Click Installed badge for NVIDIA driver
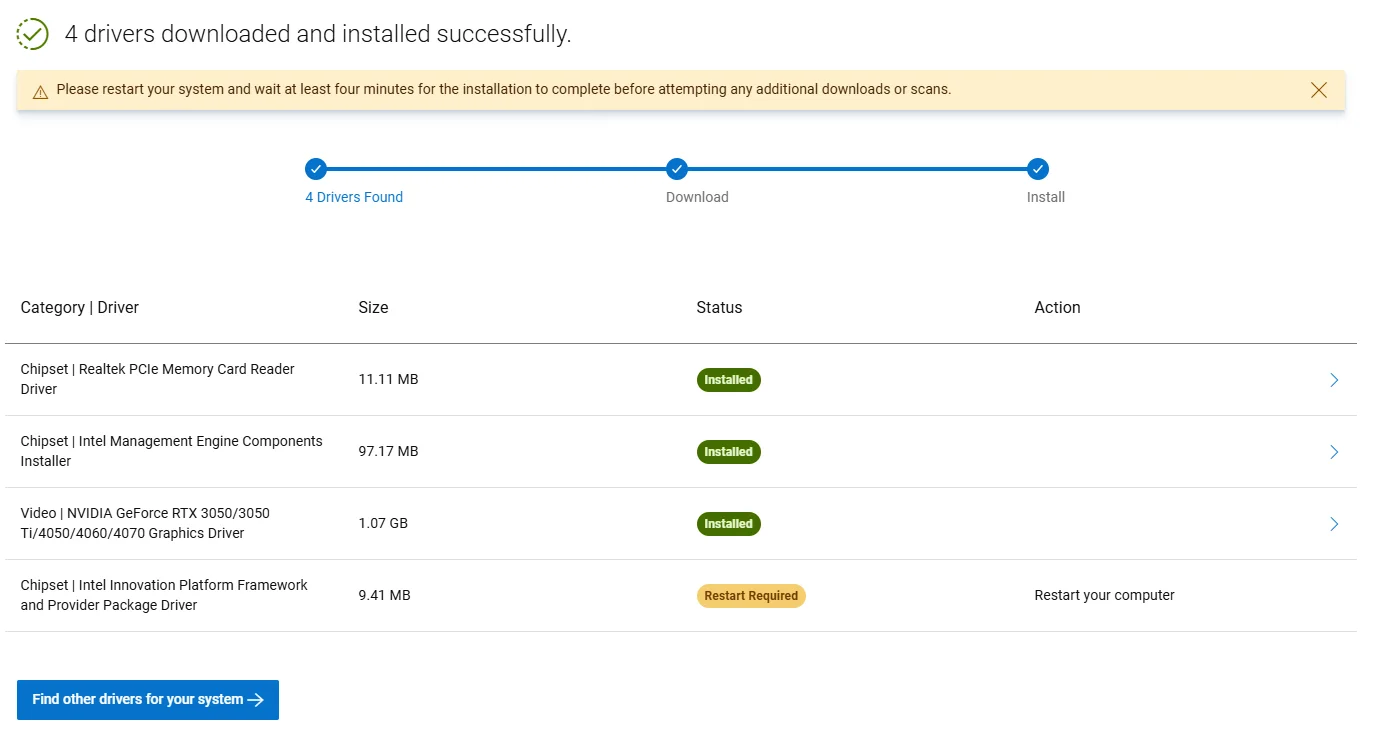Screen dimensions: 1382x737 pyautogui.click(x=729, y=524)
